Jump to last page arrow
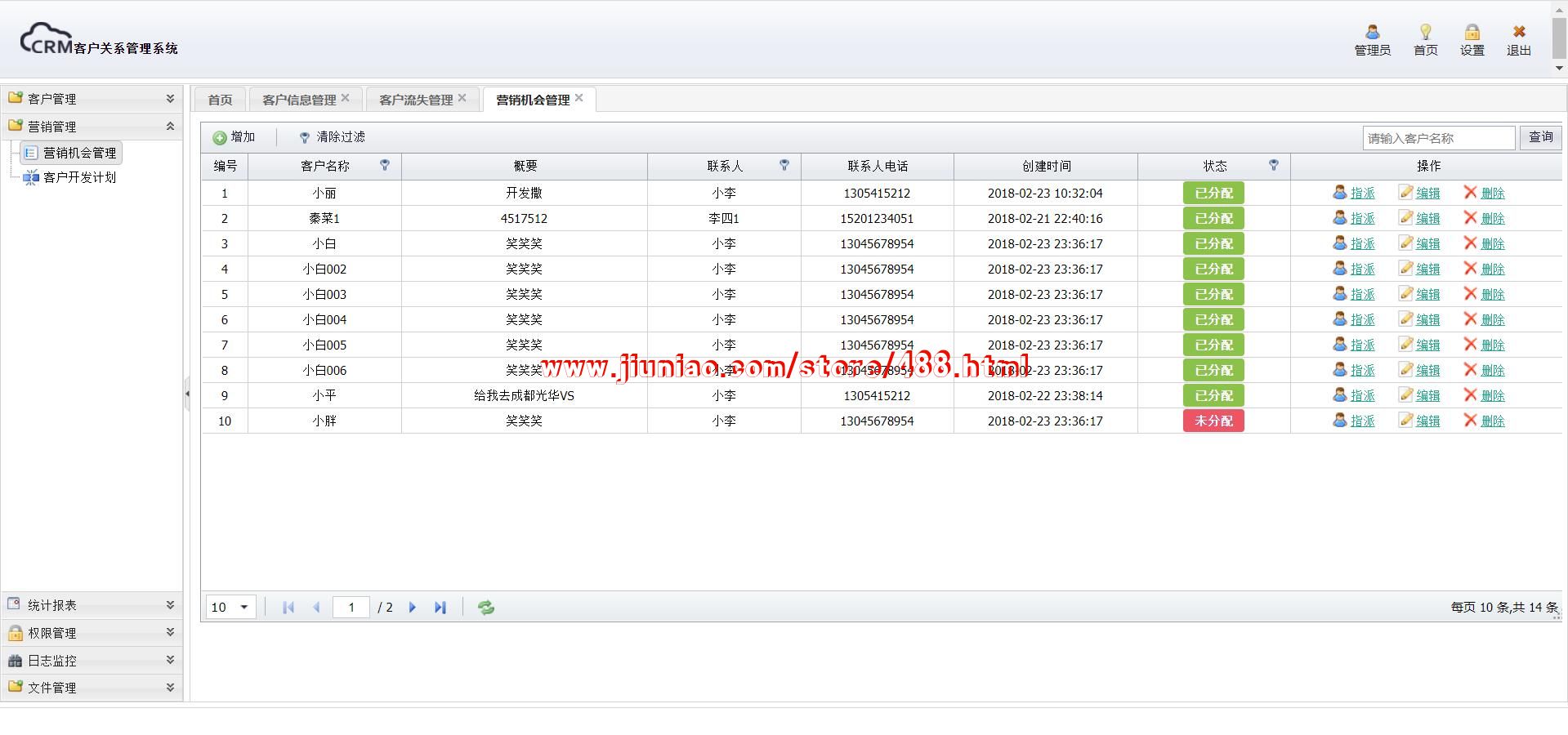 440,608
